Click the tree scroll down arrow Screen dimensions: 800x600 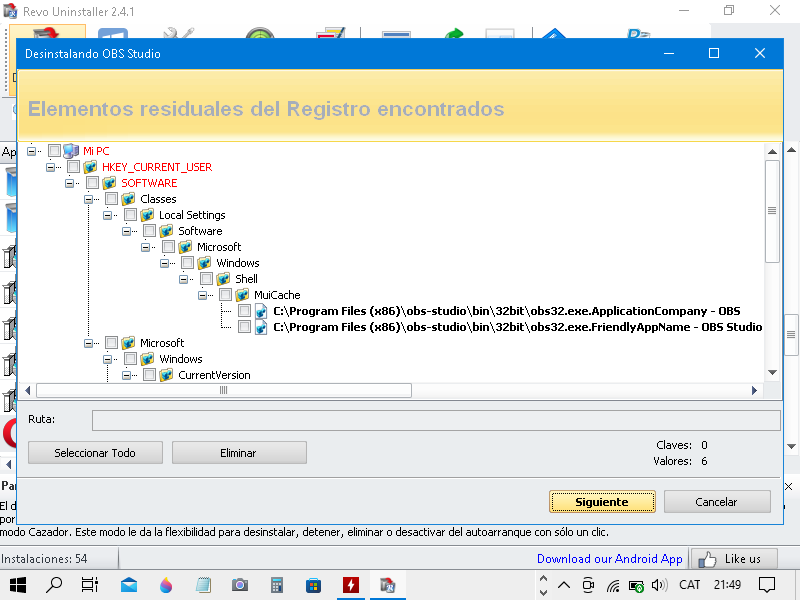[x=772, y=372]
